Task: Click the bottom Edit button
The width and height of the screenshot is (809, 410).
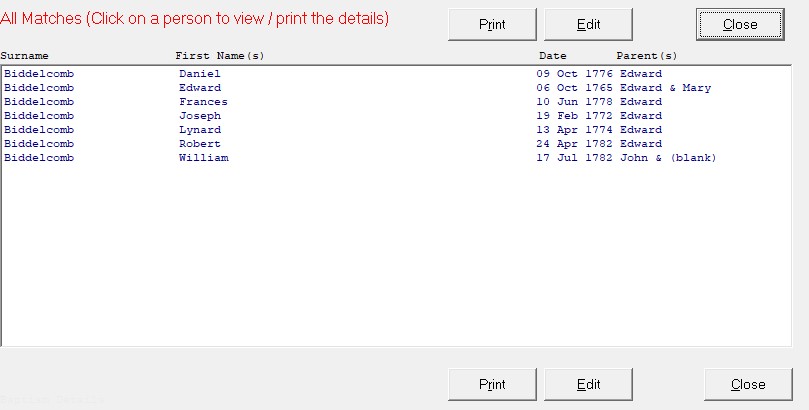Action: click(x=588, y=384)
